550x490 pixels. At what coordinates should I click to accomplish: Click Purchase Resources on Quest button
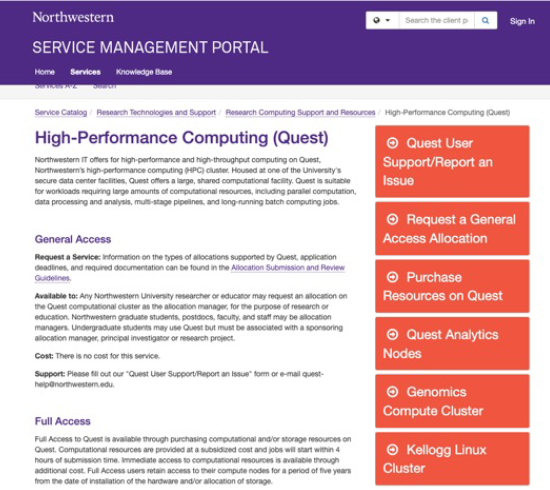(452, 286)
